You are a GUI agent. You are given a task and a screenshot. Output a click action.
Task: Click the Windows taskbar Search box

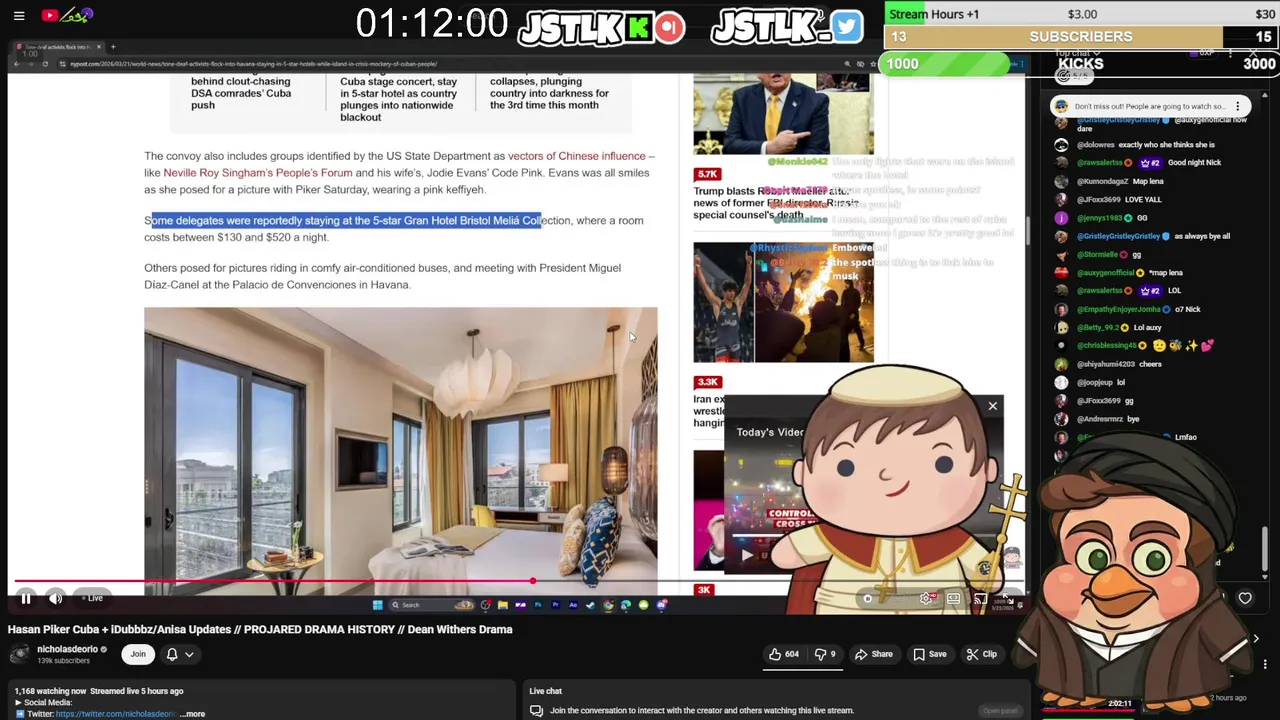pos(432,605)
